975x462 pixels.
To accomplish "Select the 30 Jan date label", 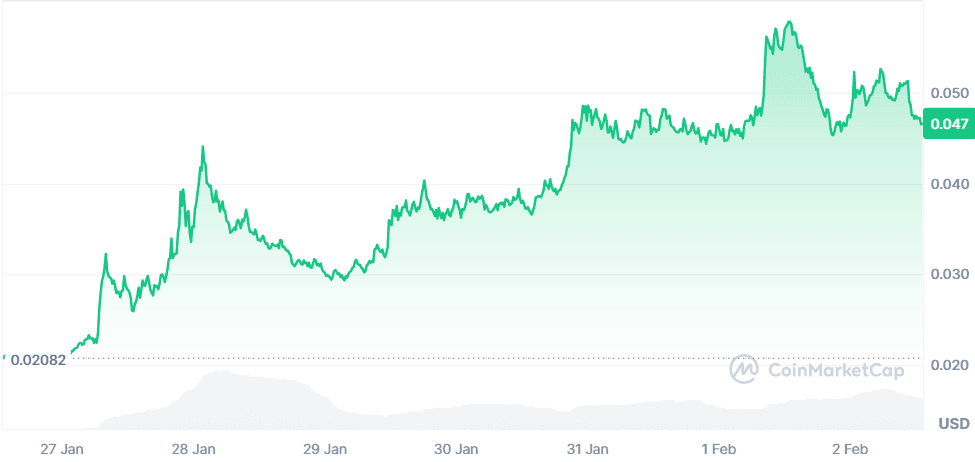I will 456,448.
